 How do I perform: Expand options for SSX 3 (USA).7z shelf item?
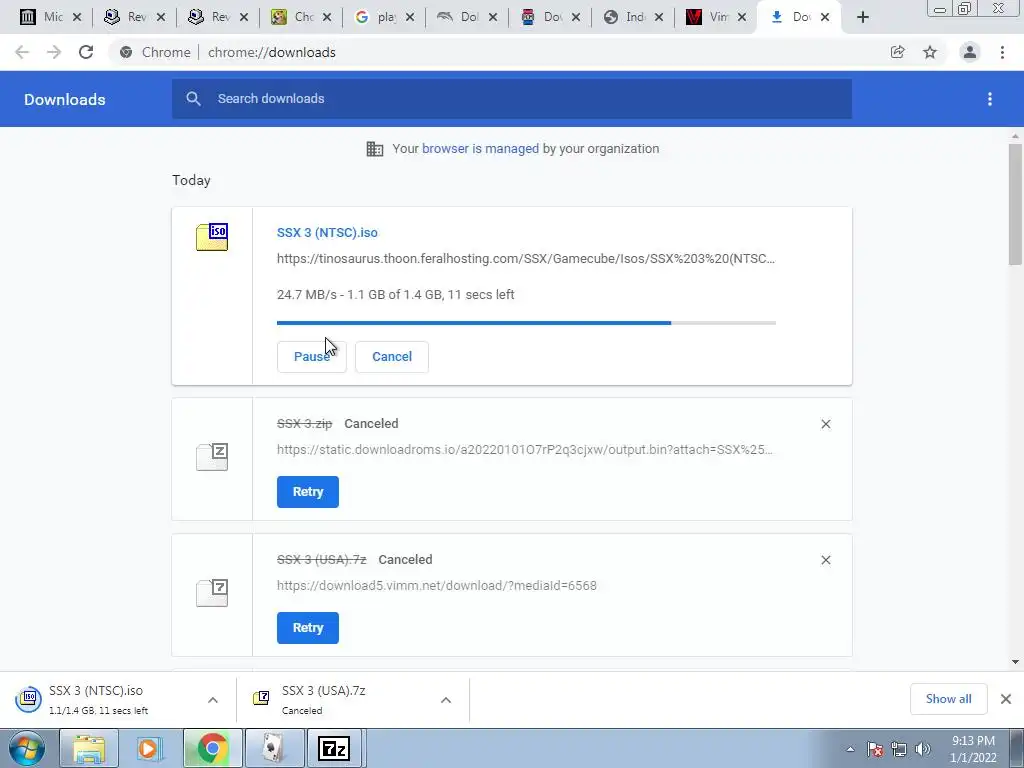[x=446, y=700]
